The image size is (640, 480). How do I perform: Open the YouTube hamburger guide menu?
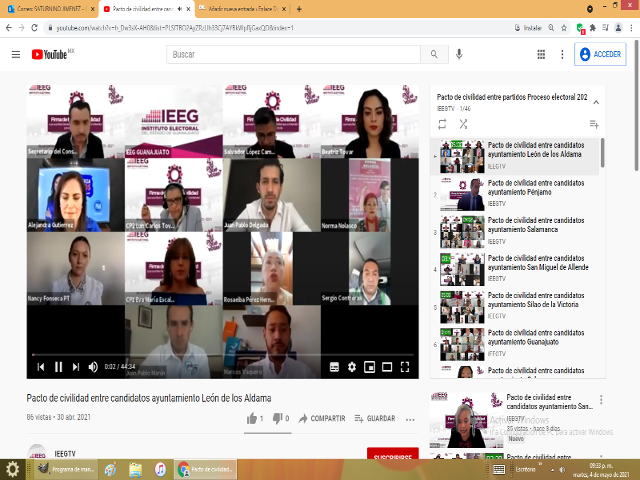[15, 54]
